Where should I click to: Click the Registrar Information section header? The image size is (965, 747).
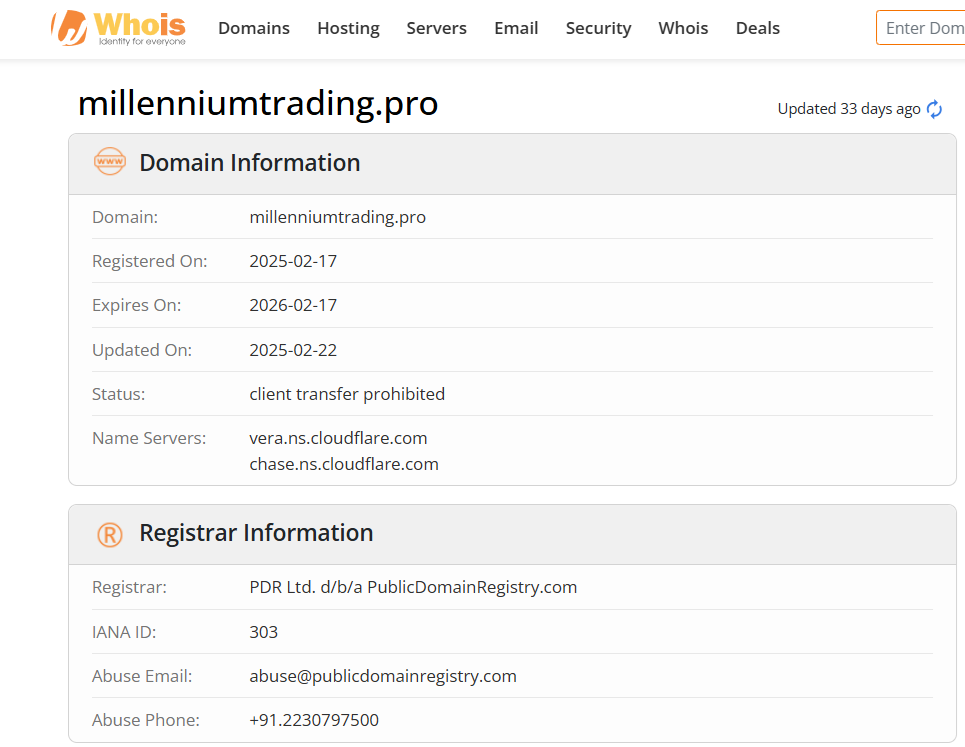pyautogui.click(x=512, y=534)
